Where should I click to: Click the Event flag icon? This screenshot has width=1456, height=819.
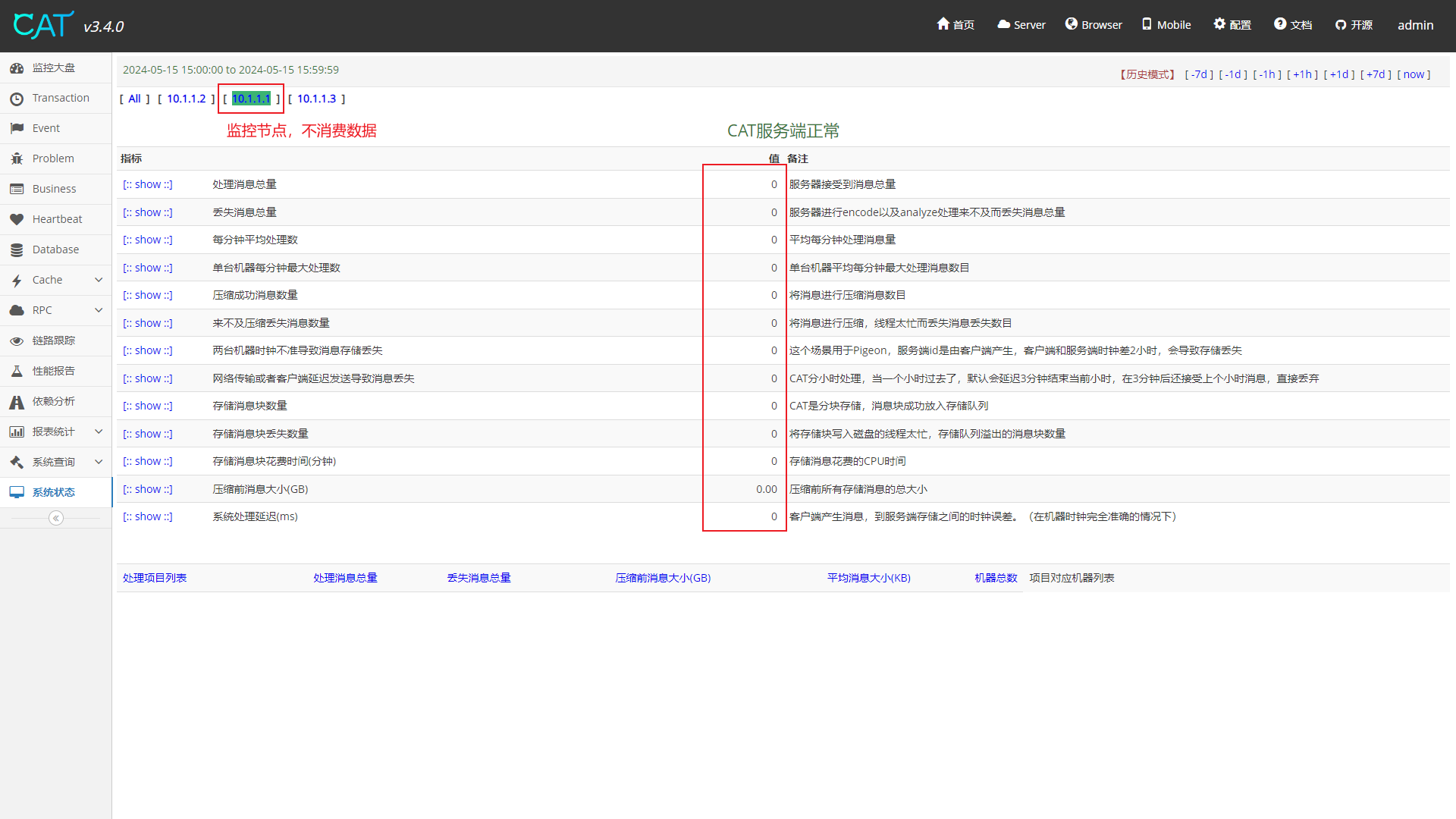[17, 128]
